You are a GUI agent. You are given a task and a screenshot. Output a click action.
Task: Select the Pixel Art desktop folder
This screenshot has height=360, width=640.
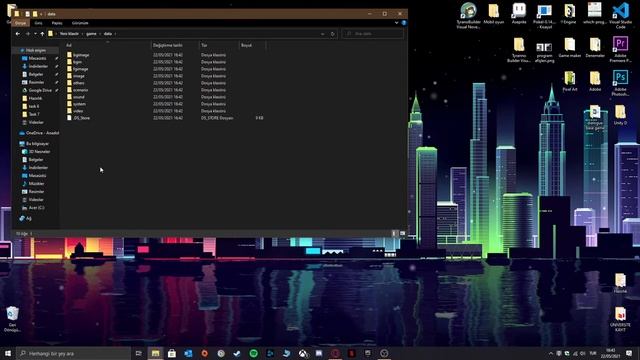pyautogui.click(x=570, y=81)
